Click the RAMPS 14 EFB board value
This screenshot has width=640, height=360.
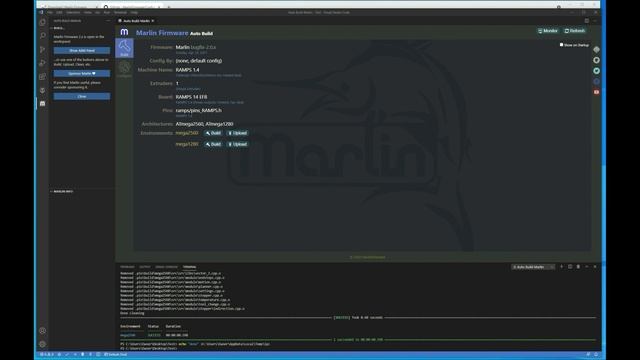[x=191, y=97]
